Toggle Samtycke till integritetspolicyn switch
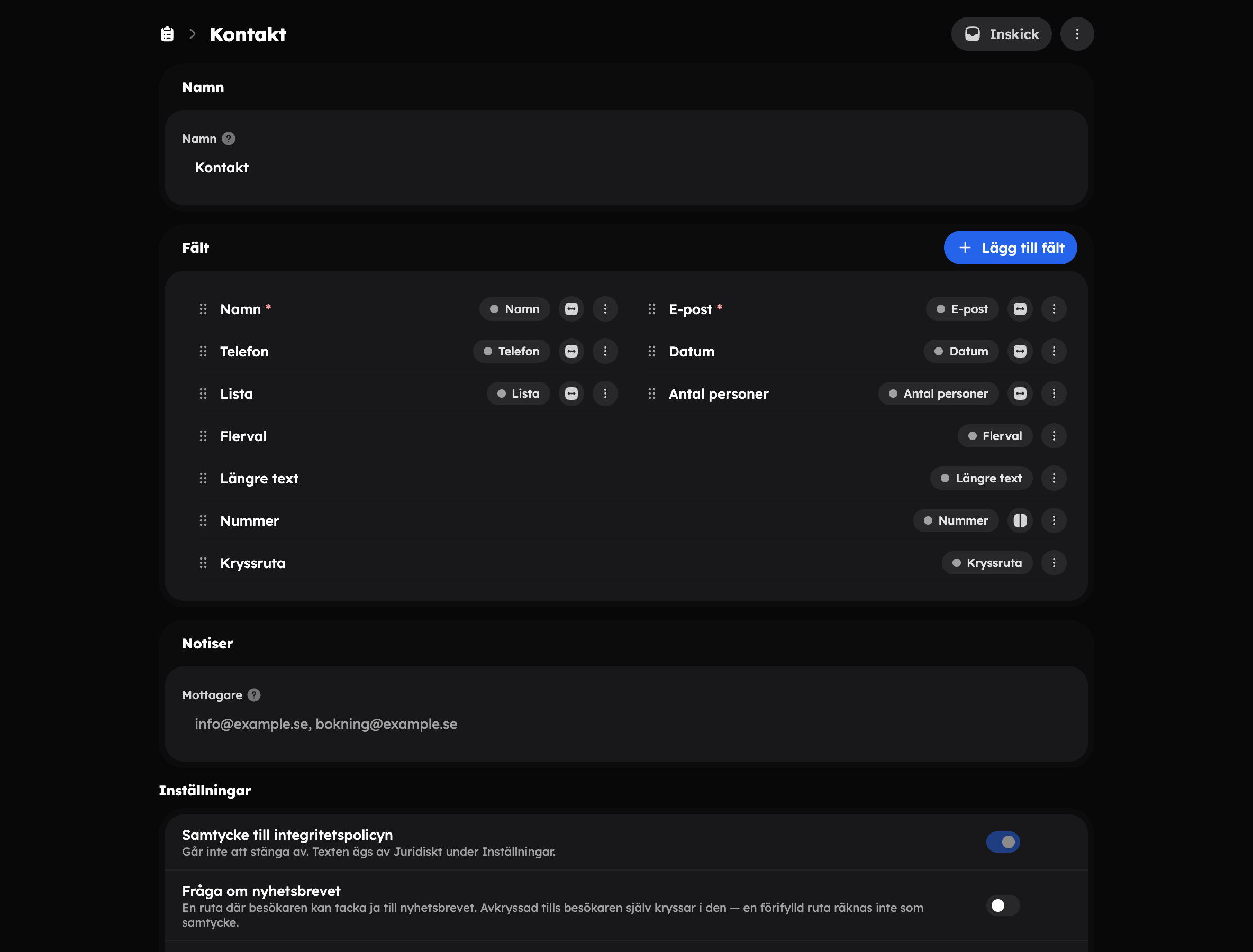Screen dimensions: 1253x952 [1003, 842]
